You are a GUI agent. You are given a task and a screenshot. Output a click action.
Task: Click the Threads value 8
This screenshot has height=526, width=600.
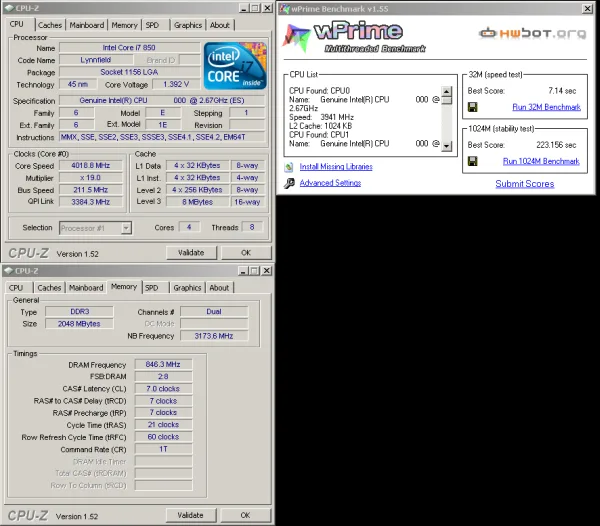[x=252, y=227]
